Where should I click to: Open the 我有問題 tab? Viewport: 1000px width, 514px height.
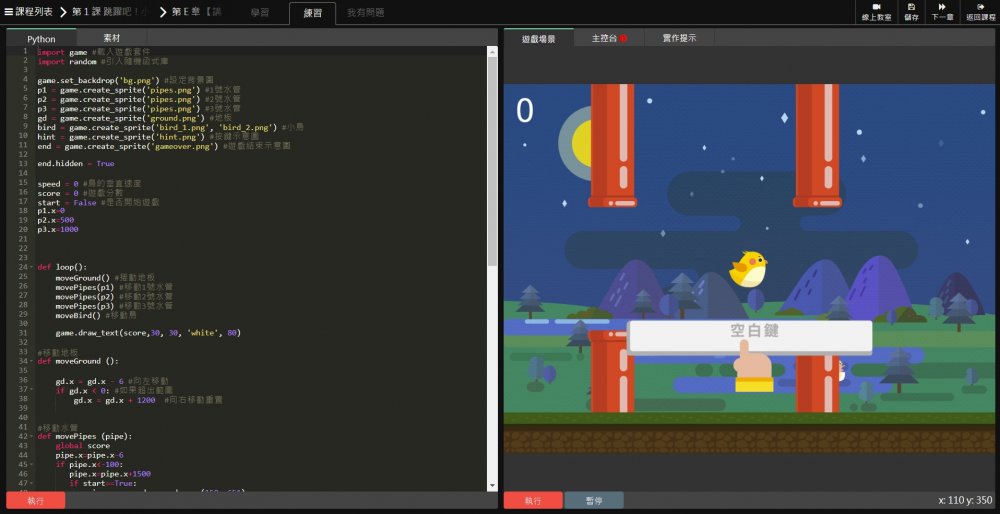(x=365, y=12)
